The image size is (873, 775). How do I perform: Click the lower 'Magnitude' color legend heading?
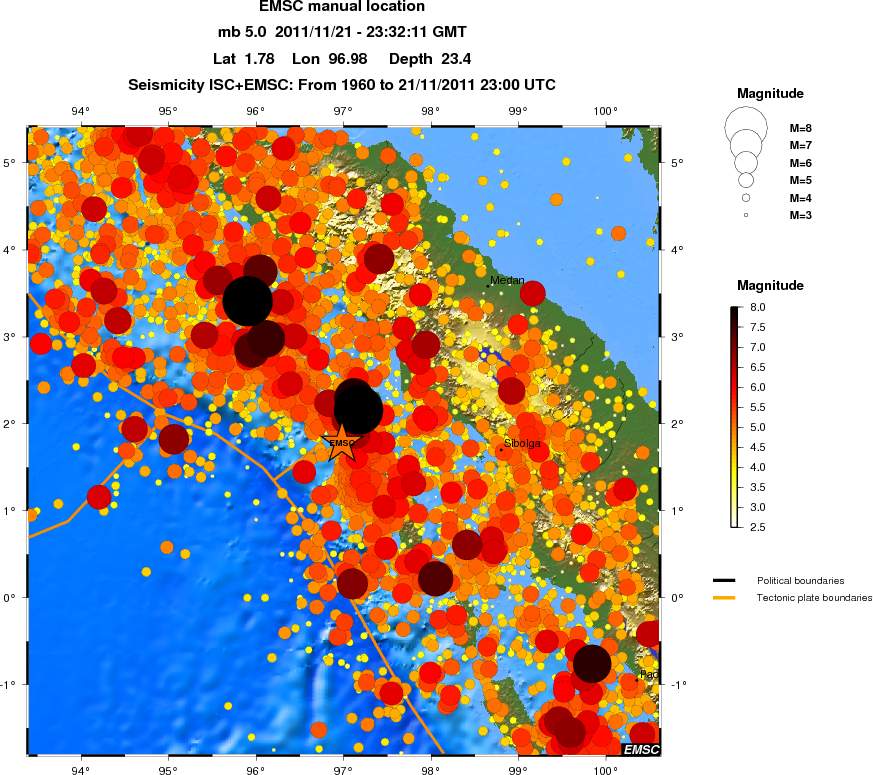770,286
